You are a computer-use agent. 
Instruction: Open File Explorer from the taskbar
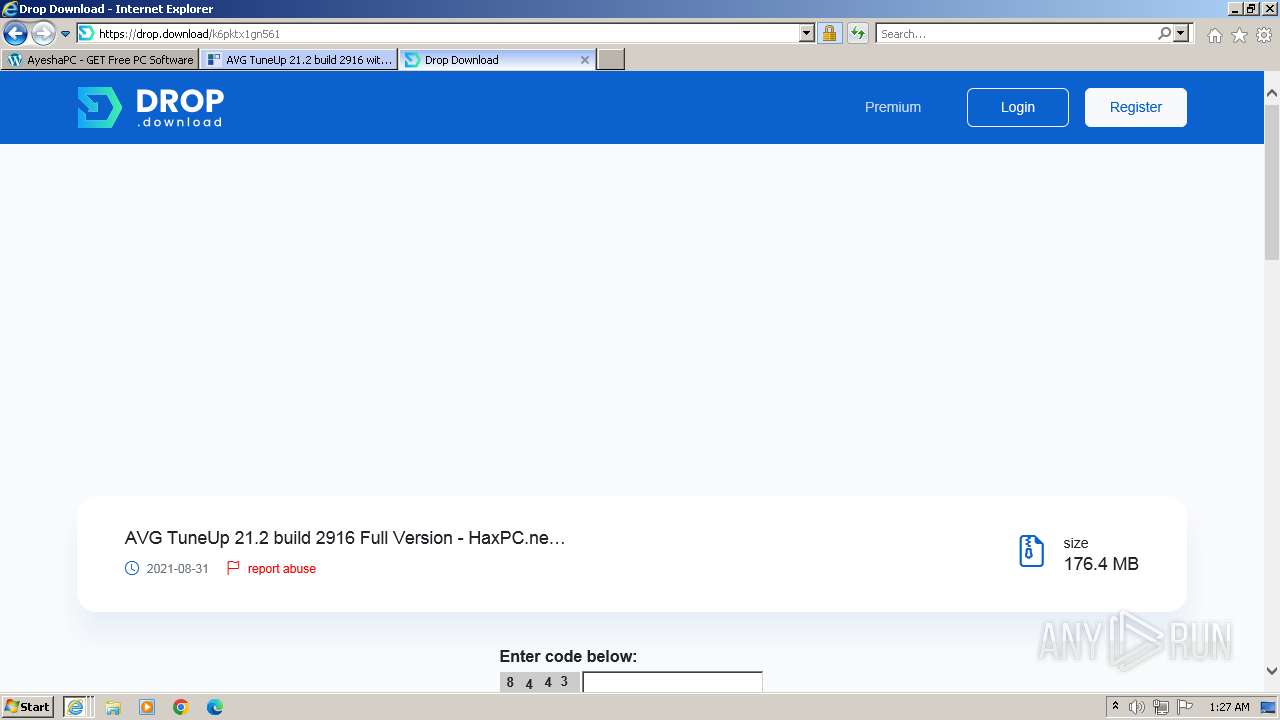tap(113, 707)
